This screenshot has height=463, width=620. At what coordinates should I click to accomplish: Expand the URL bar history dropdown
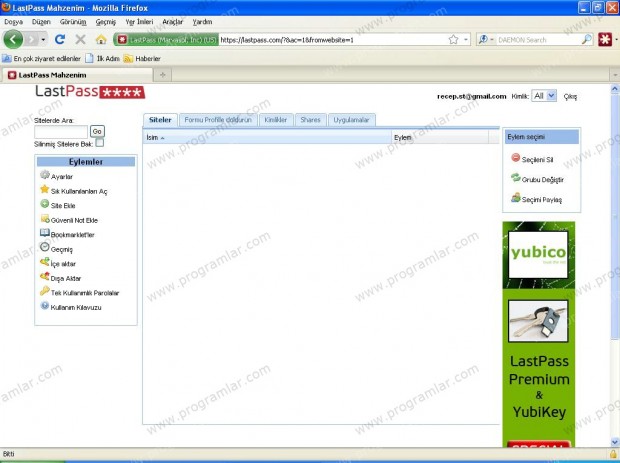point(465,40)
